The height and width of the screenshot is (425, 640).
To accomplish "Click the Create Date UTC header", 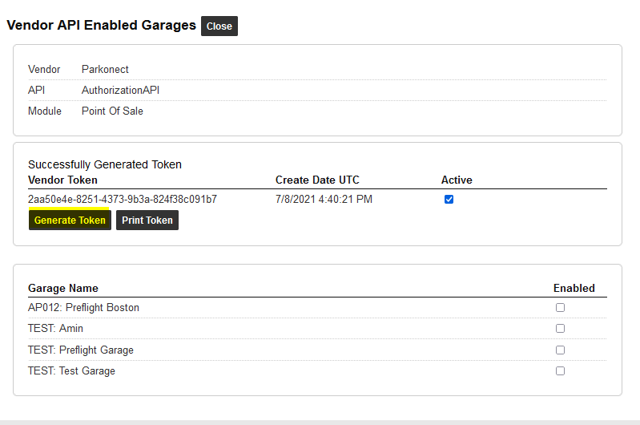I will tap(317, 180).
